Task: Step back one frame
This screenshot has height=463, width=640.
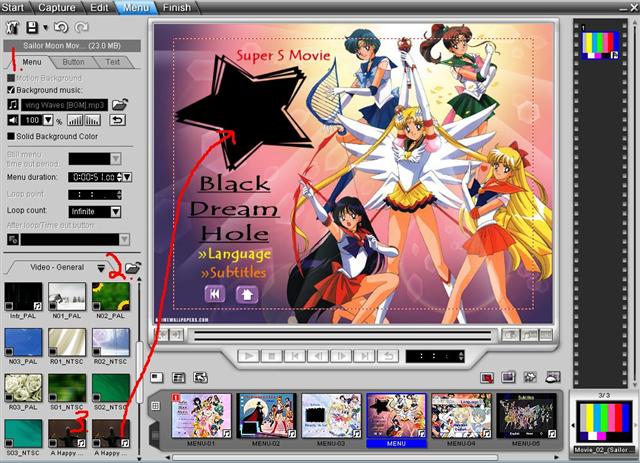Action: pos(318,356)
